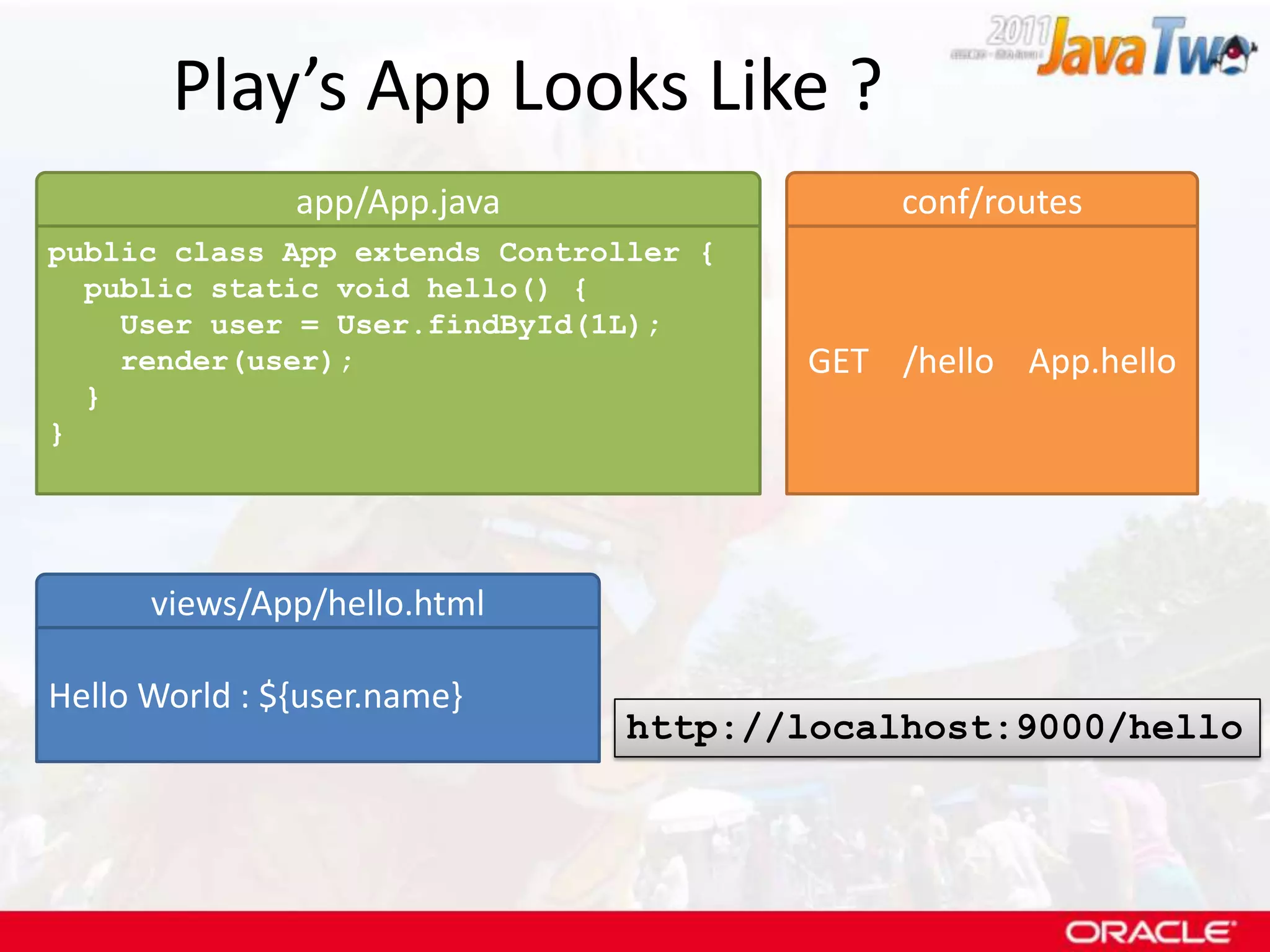Screen dimensions: 1270x952
Task: Click the red footer bar
Action: [x=496, y=932]
